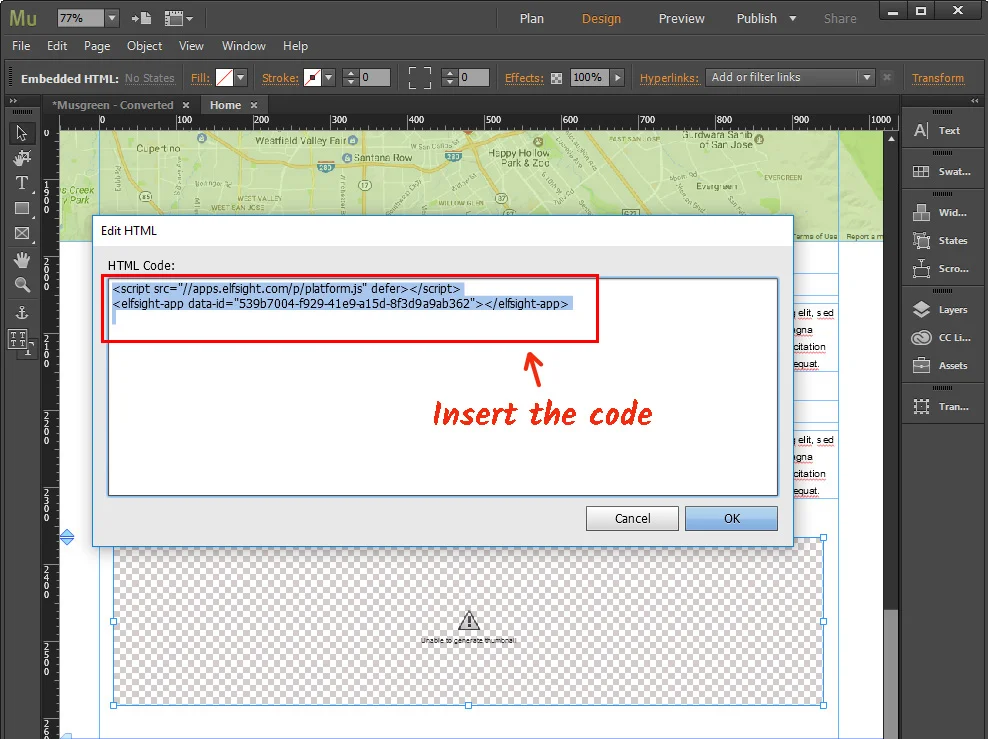Click the effects opacity icon
Image resolution: width=988 pixels, height=739 pixels.
(x=556, y=78)
